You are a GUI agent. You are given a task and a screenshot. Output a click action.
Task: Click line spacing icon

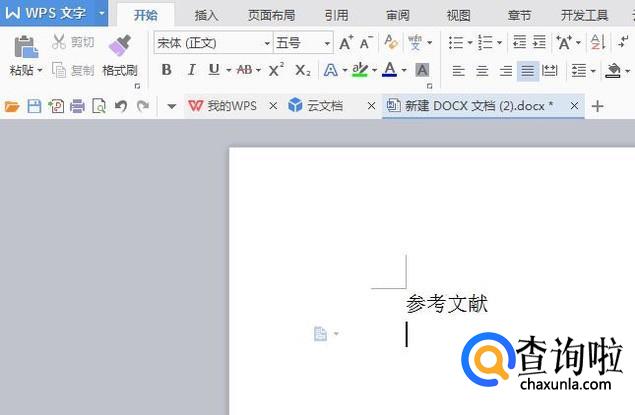(579, 71)
